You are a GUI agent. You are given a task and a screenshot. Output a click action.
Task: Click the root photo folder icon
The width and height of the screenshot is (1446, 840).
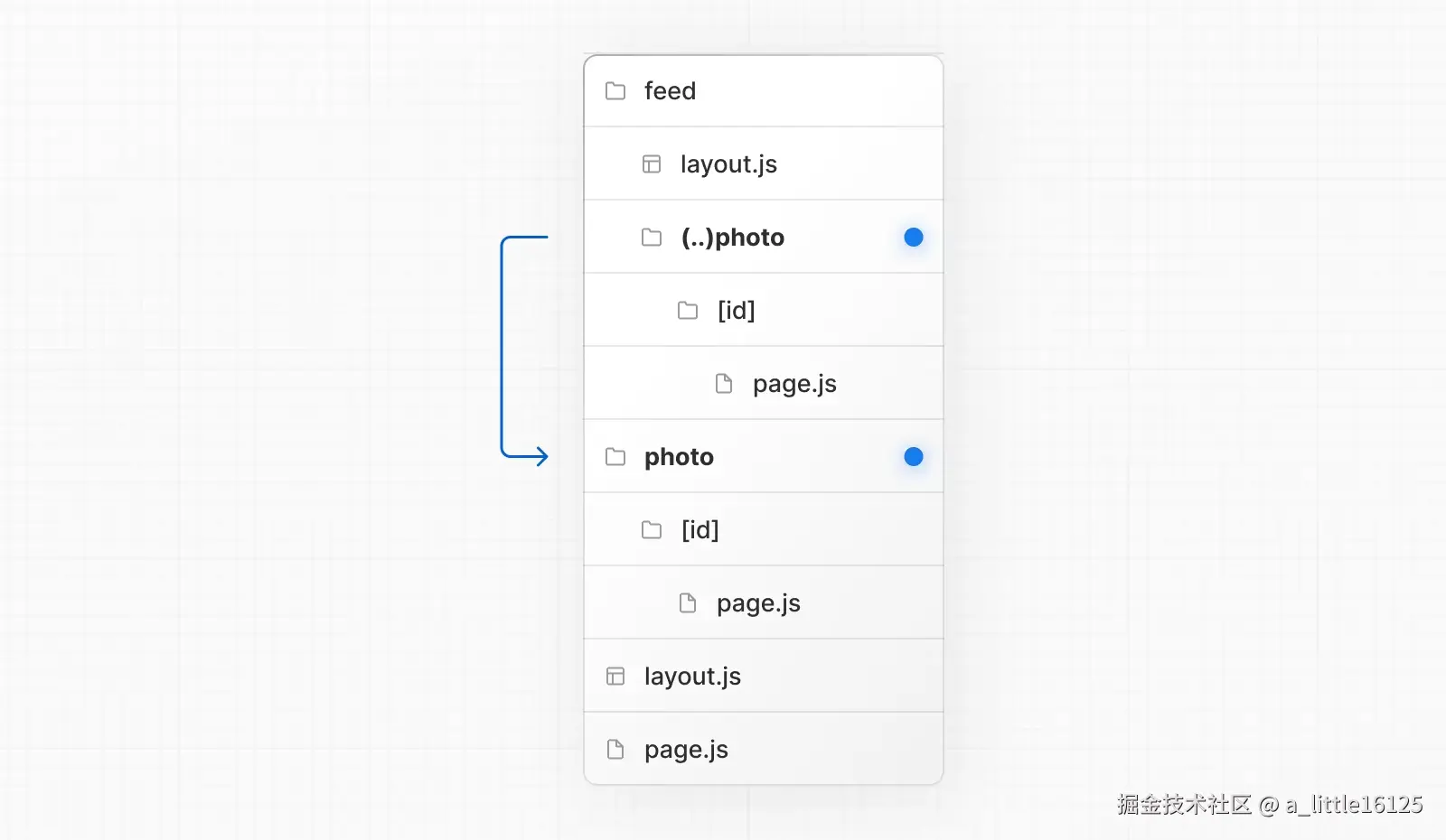[x=615, y=457]
